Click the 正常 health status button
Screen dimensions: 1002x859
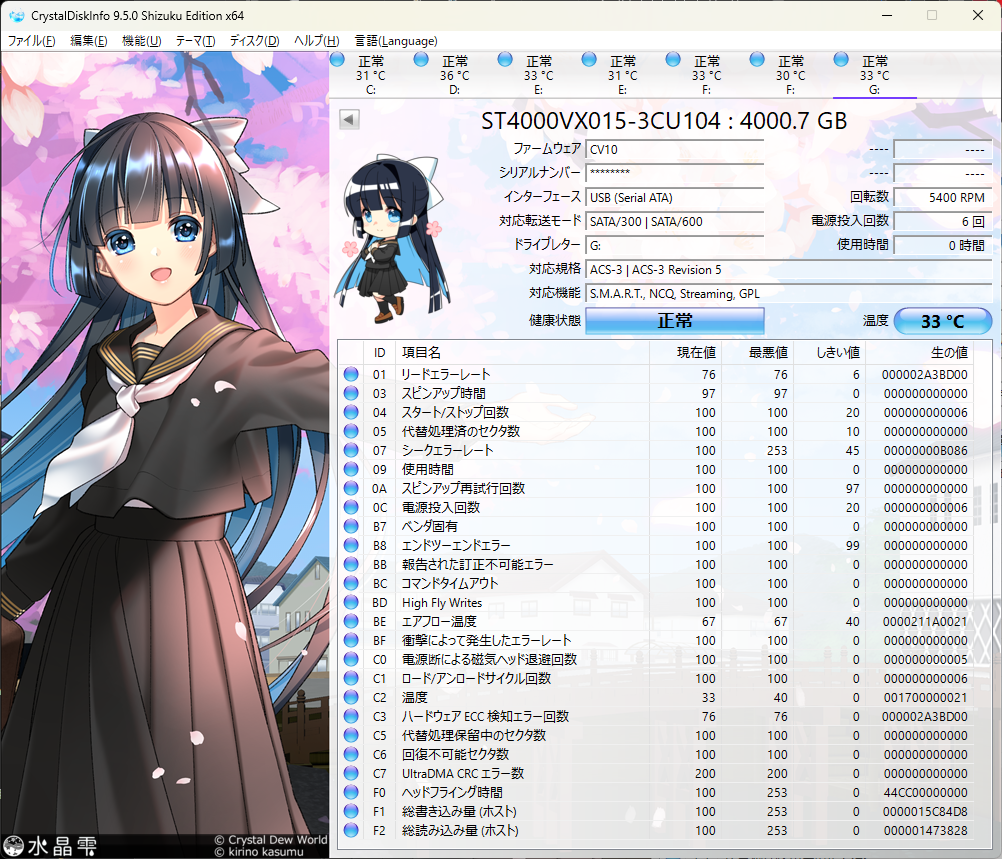pos(675,321)
